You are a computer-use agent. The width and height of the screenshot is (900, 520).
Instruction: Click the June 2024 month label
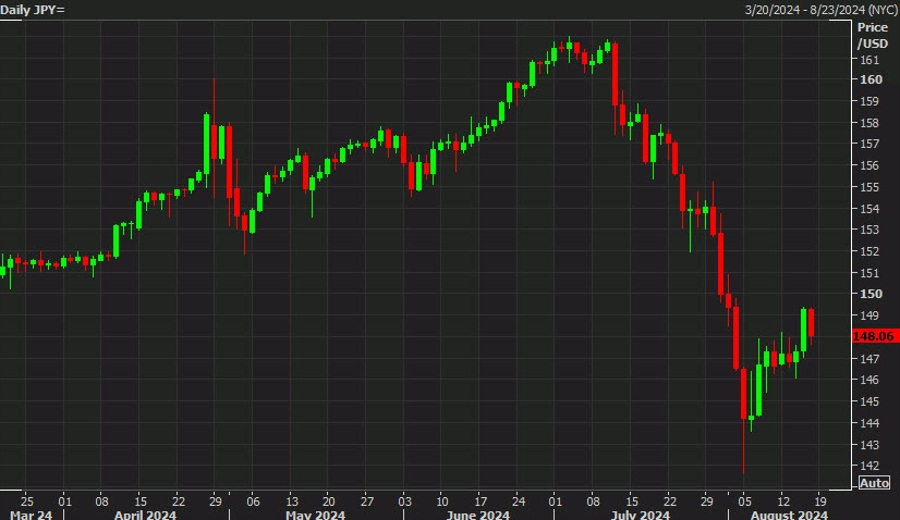pyautogui.click(x=478, y=514)
